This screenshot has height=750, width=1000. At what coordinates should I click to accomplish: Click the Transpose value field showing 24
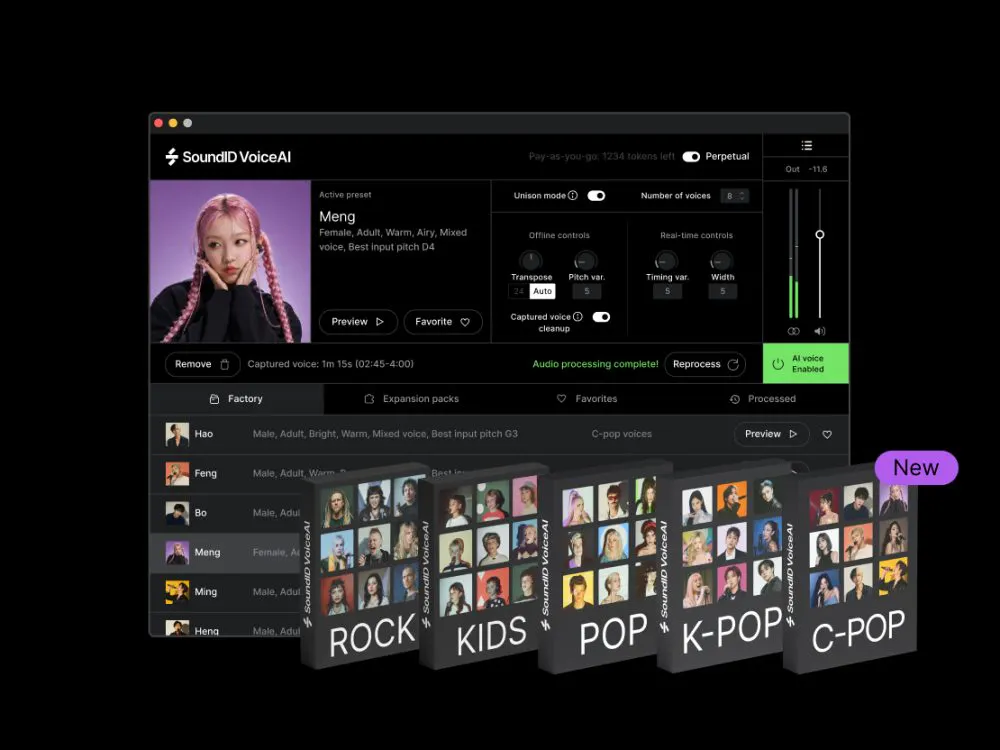click(518, 291)
